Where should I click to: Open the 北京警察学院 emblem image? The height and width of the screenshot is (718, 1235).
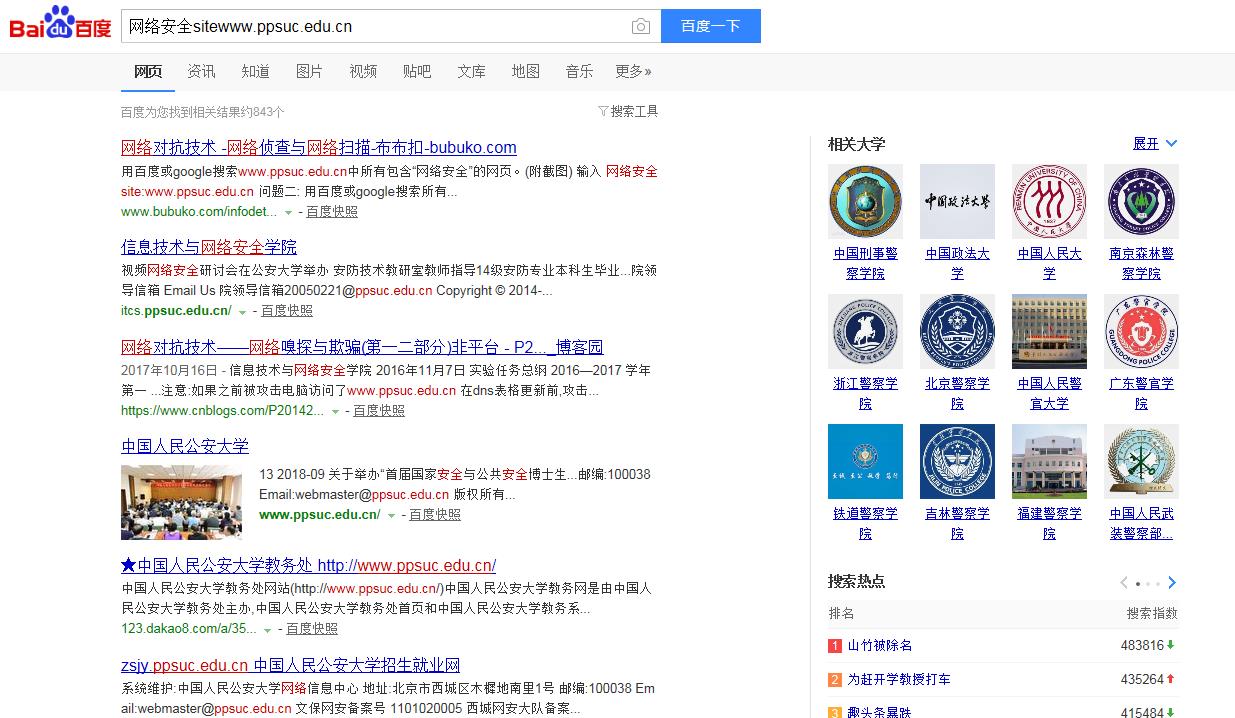[957, 331]
